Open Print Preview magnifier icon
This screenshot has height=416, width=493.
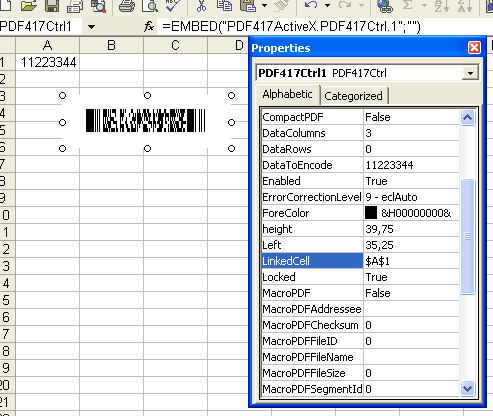pyautogui.click(x=150, y=6)
